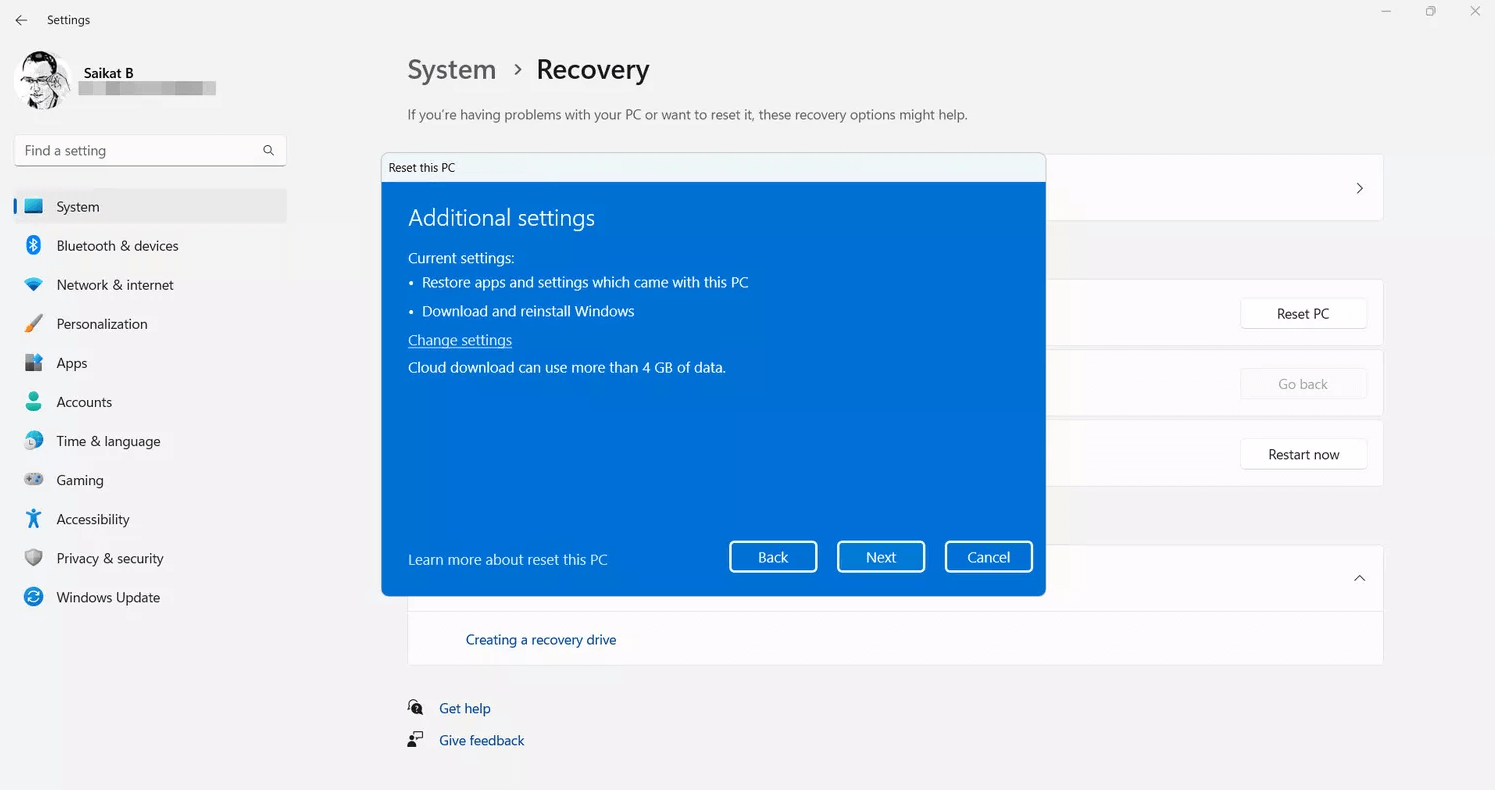
Task: Select System in the sidebar navigation
Action: [x=78, y=206]
